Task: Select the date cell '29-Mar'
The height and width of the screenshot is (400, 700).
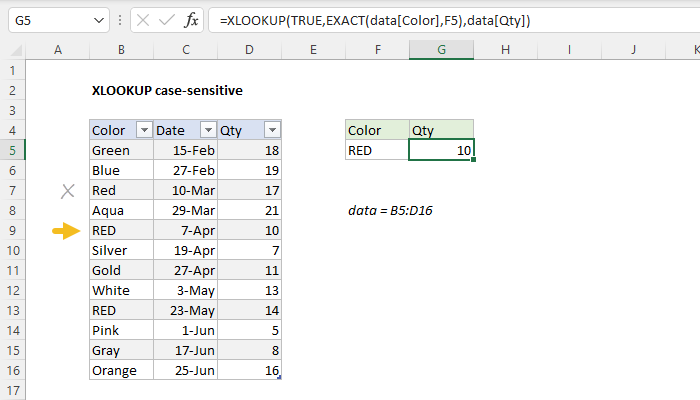Action: (185, 210)
